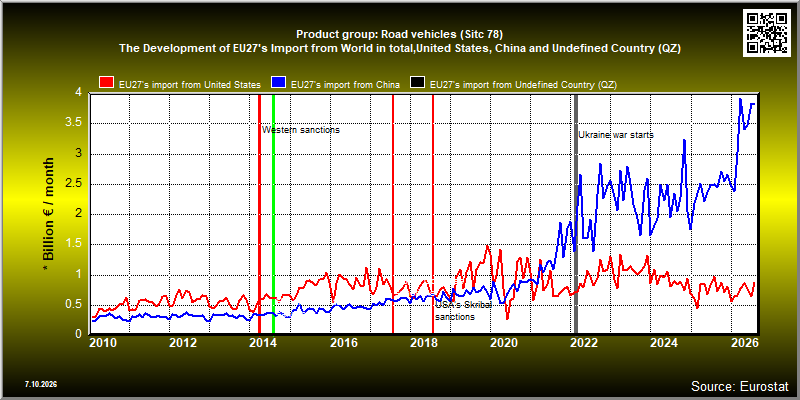Click the x-axis label 2012

pos(183,342)
